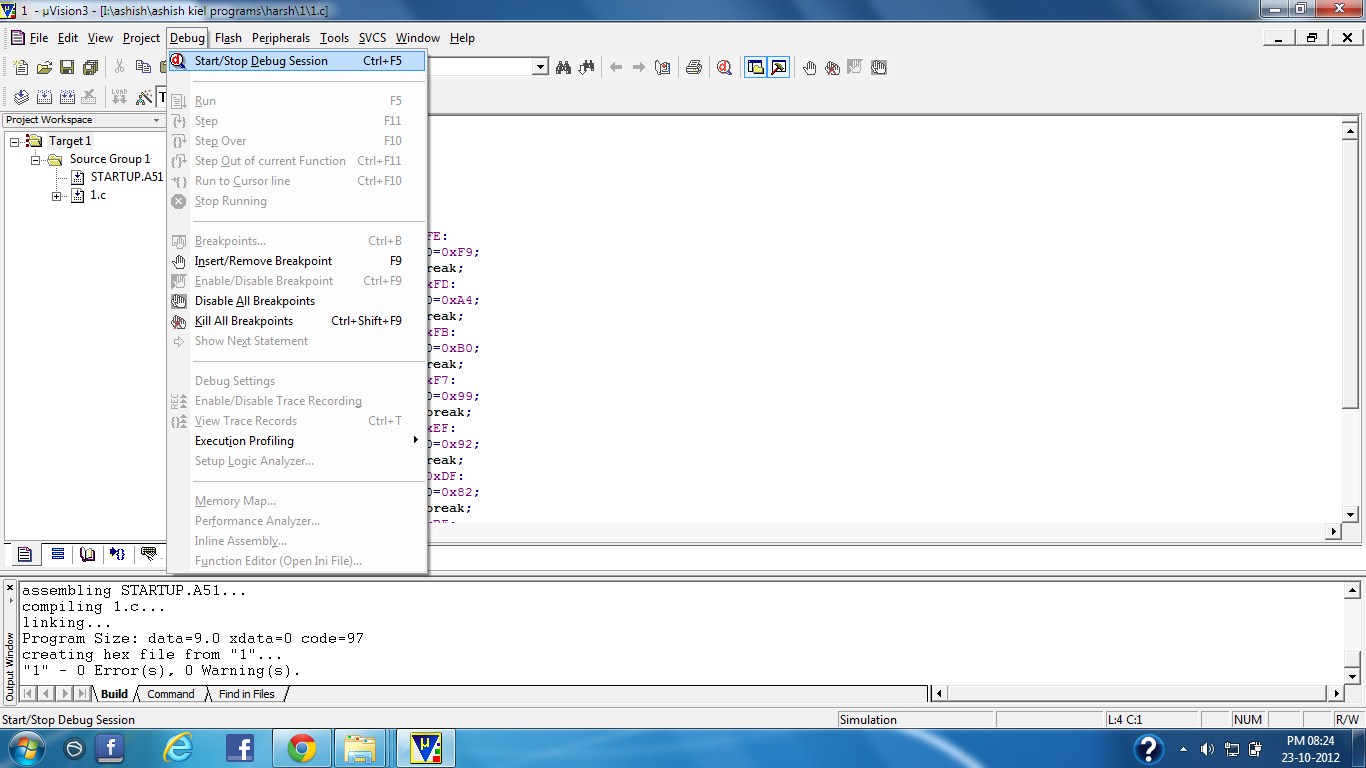Toggle the Project Window toolbar button
Screen dimensions: 1366x768
(x=756, y=67)
